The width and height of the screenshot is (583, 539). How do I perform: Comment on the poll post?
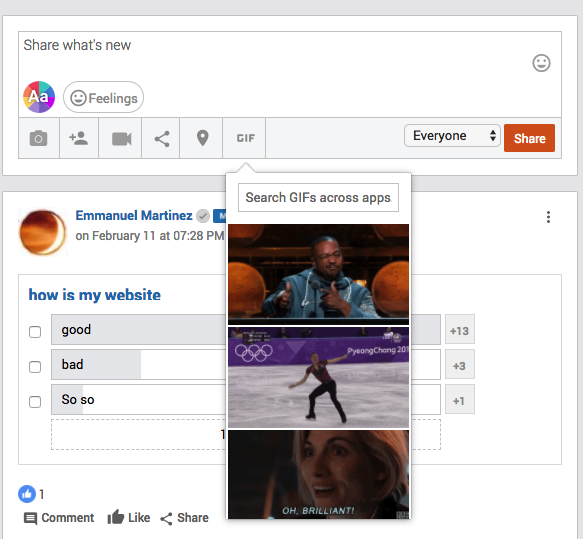point(59,518)
